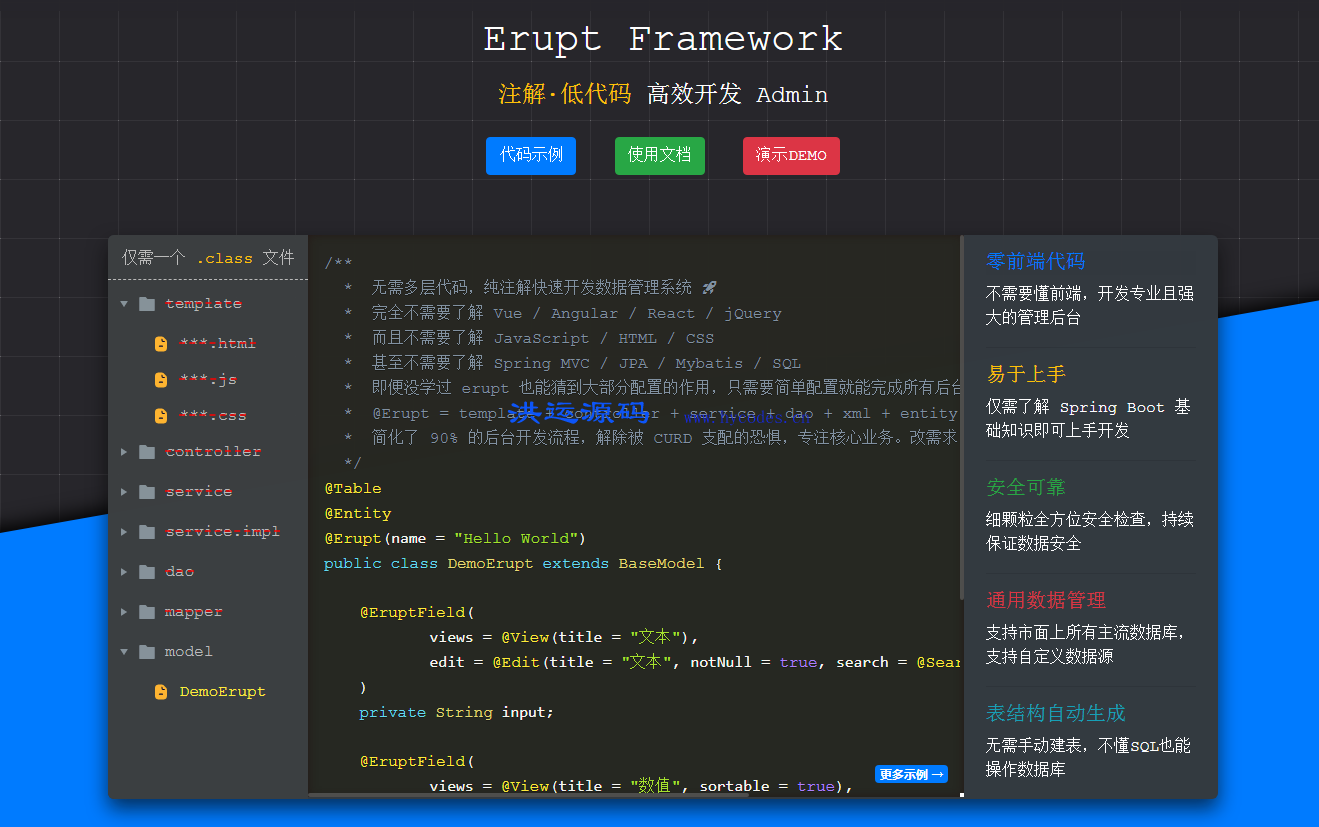Viewport: 1319px width, 827px height.
Task: Click the 代码示例 blue button
Action: coord(531,156)
